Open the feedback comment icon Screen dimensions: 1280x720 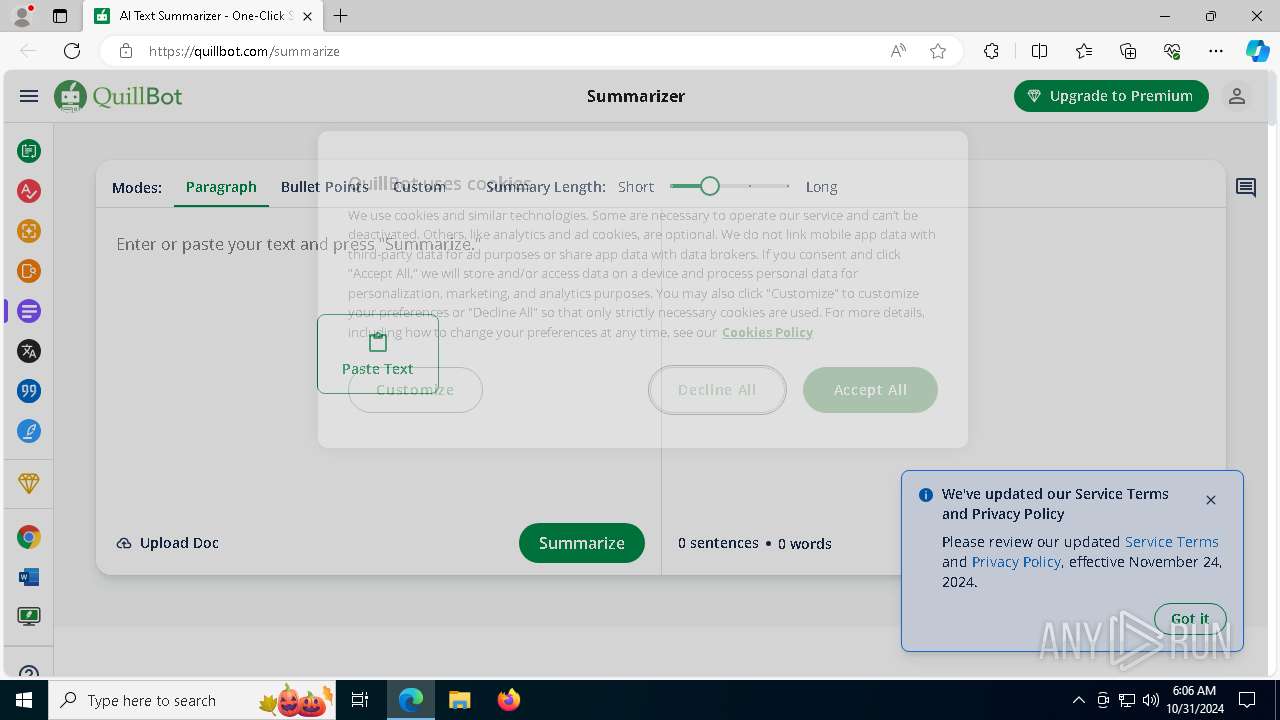pos(1246,187)
